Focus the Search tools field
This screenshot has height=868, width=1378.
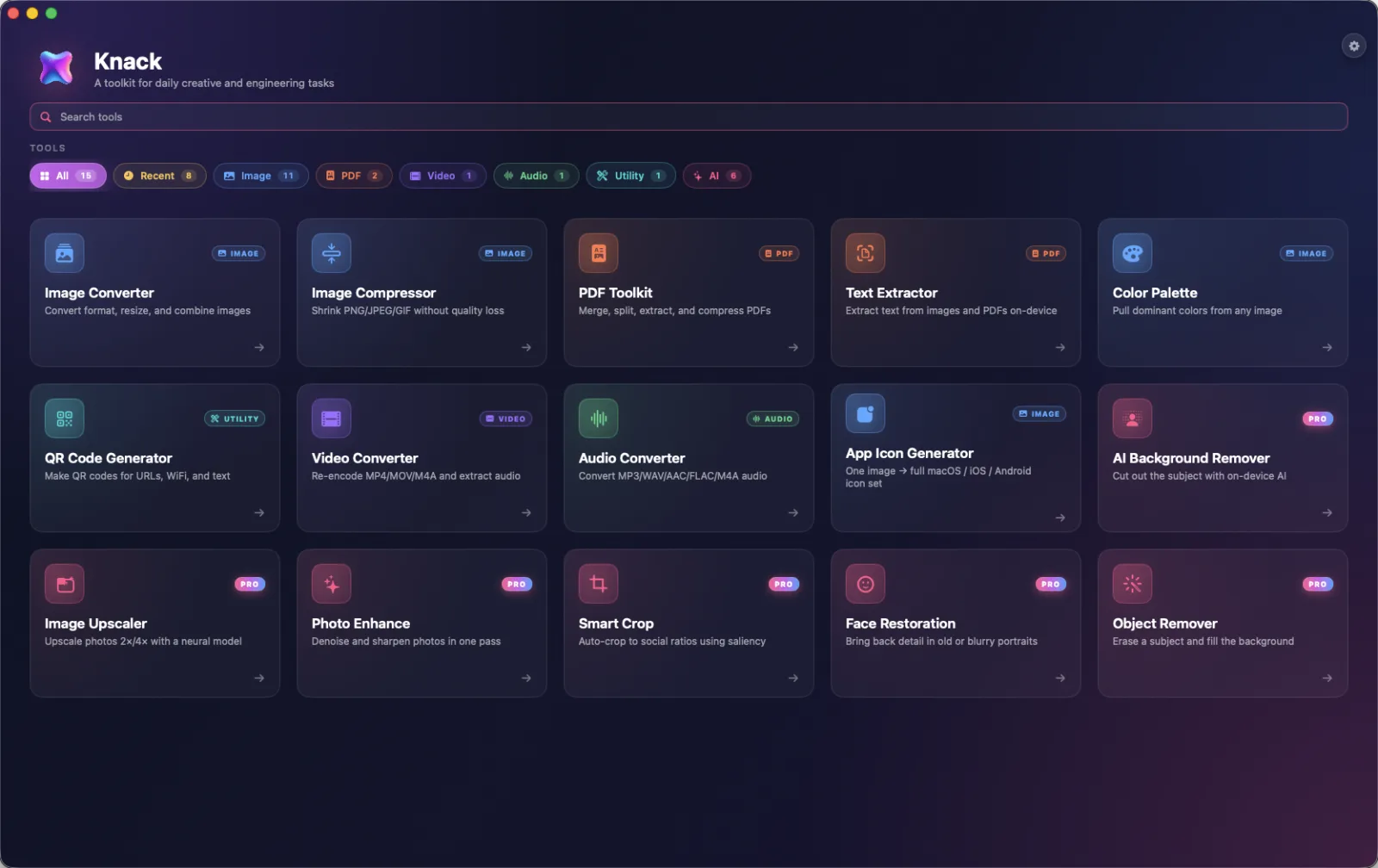pyautogui.click(x=689, y=117)
